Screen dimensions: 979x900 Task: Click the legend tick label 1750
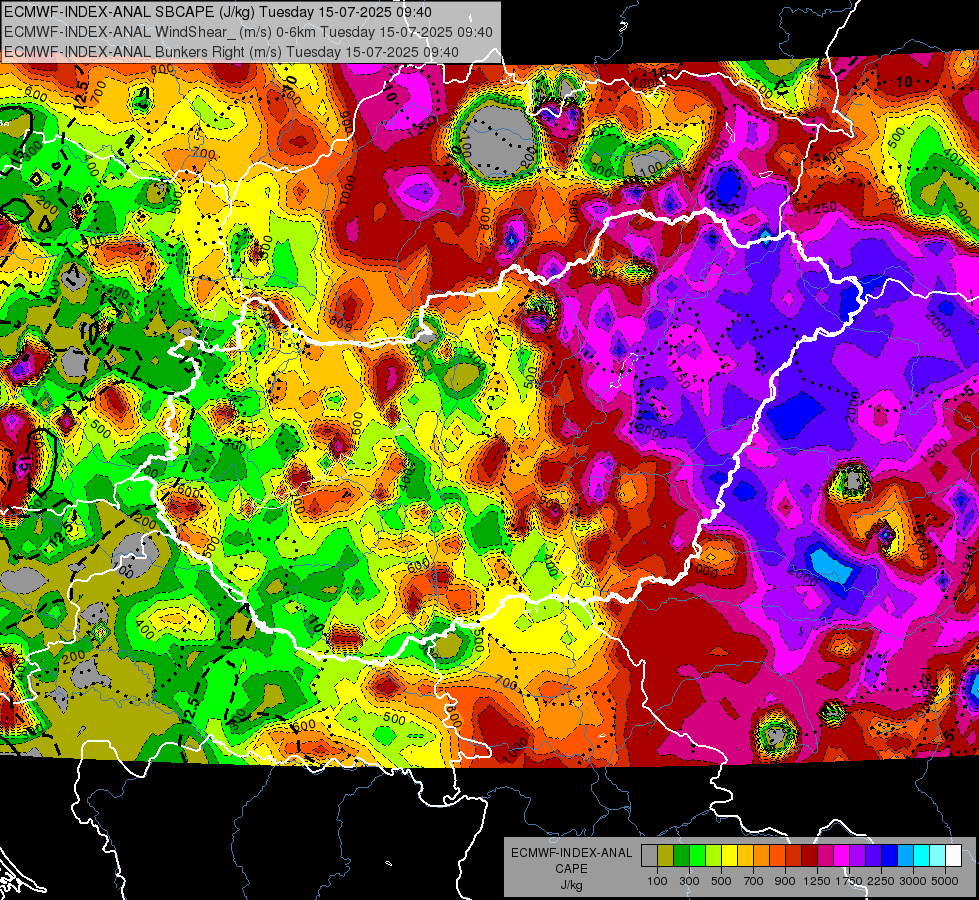850,881
